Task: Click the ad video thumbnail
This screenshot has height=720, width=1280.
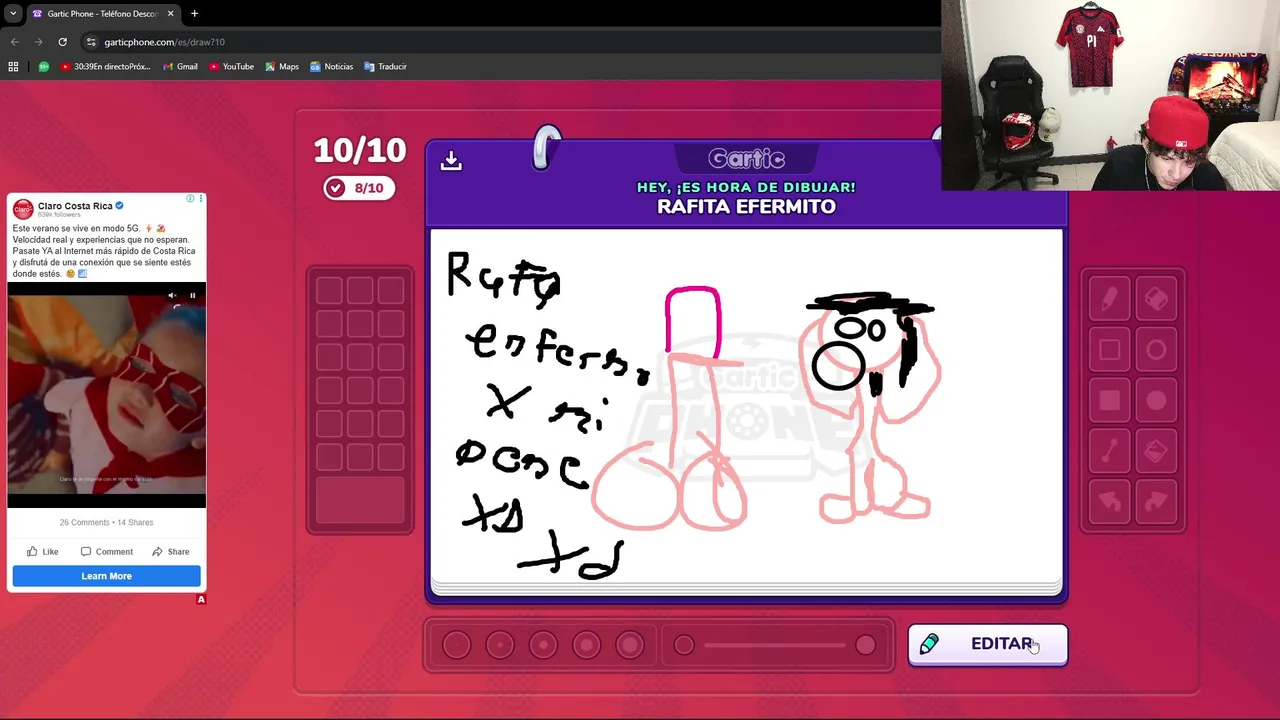Action: tap(106, 395)
